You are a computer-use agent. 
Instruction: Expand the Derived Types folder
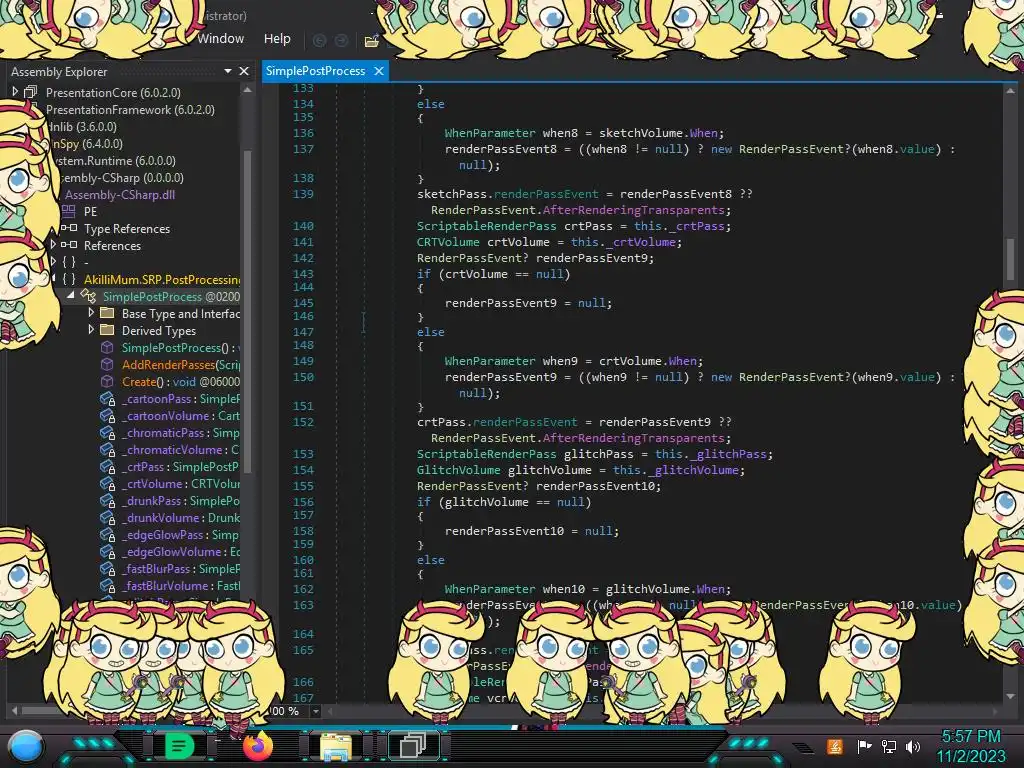click(x=91, y=330)
